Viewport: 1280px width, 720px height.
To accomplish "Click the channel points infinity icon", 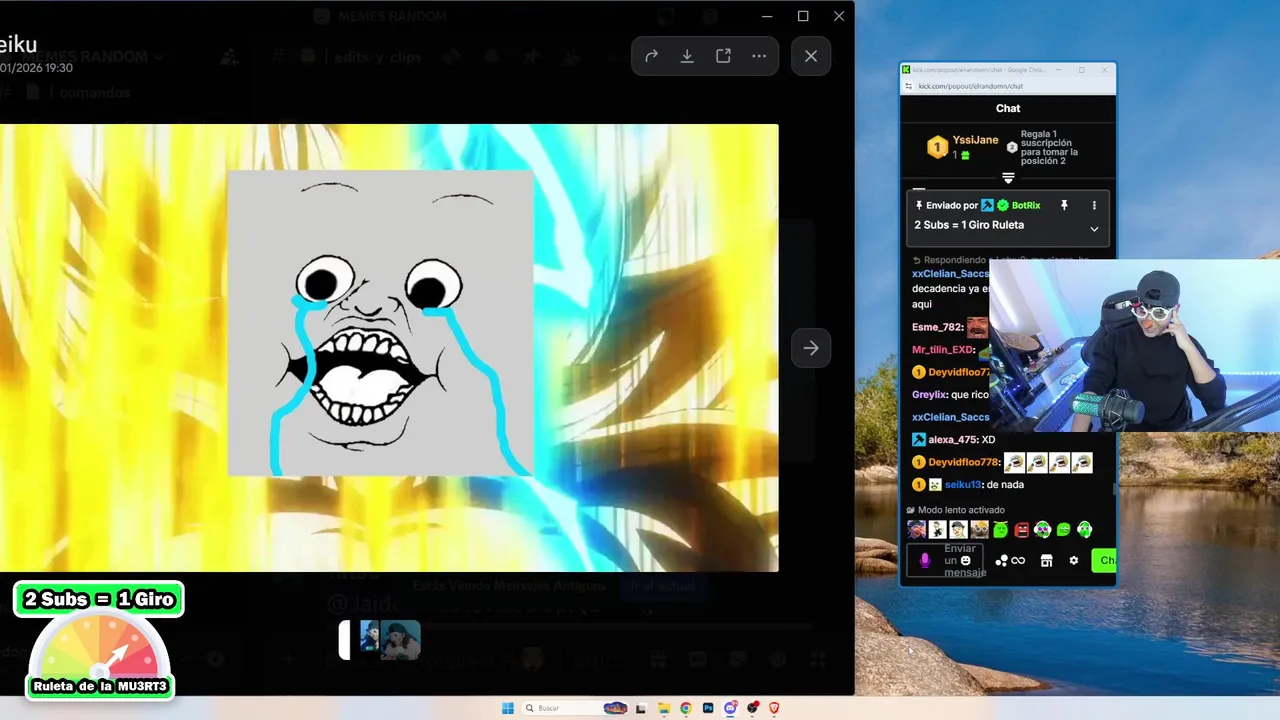I will [1018, 561].
